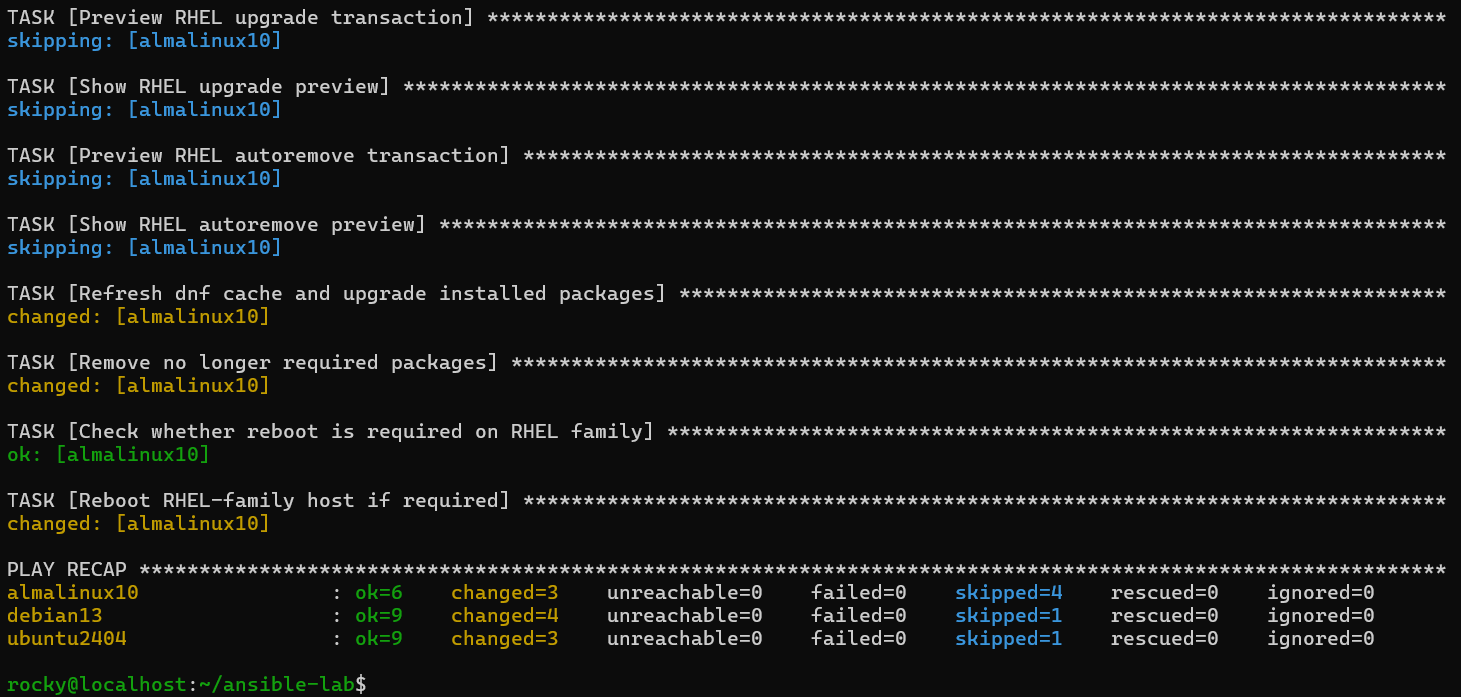The width and height of the screenshot is (1461, 697).
Task: Click unreachable=0 in the ubuntu2404 recap row
Action: tap(684, 639)
